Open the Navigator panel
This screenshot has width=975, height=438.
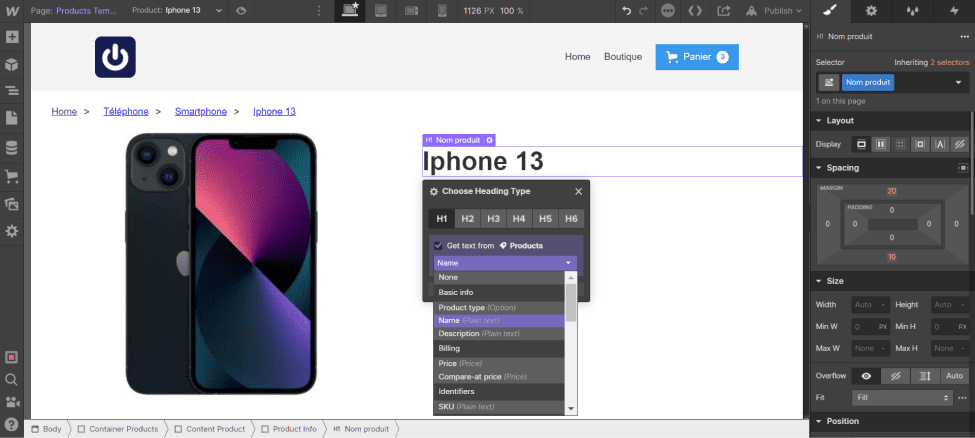11,91
